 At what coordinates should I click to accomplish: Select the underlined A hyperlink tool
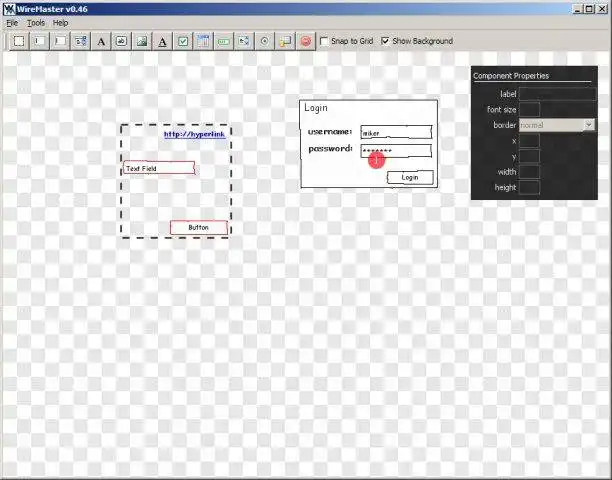pyautogui.click(x=162, y=41)
